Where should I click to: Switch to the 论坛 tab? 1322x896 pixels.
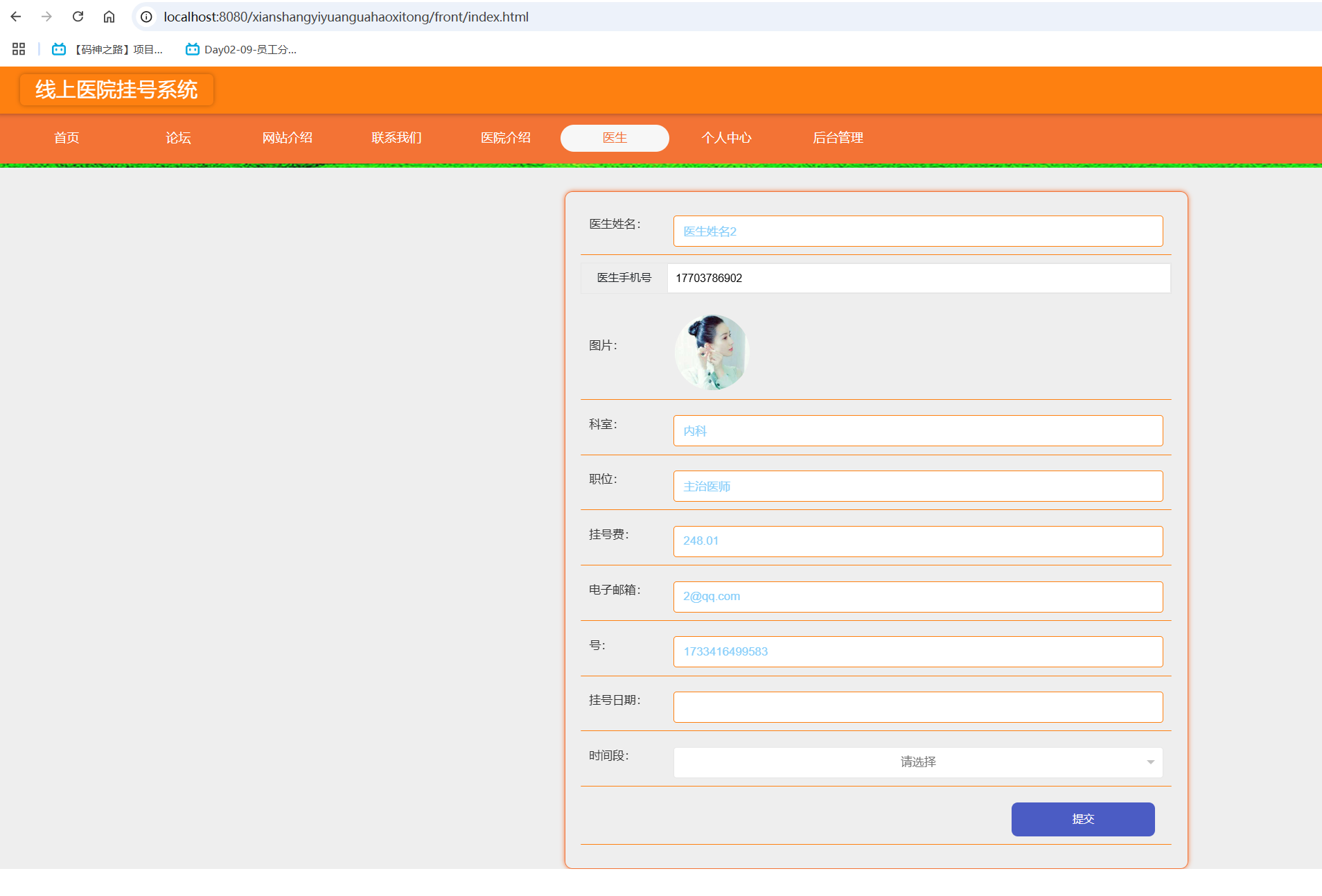178,138
